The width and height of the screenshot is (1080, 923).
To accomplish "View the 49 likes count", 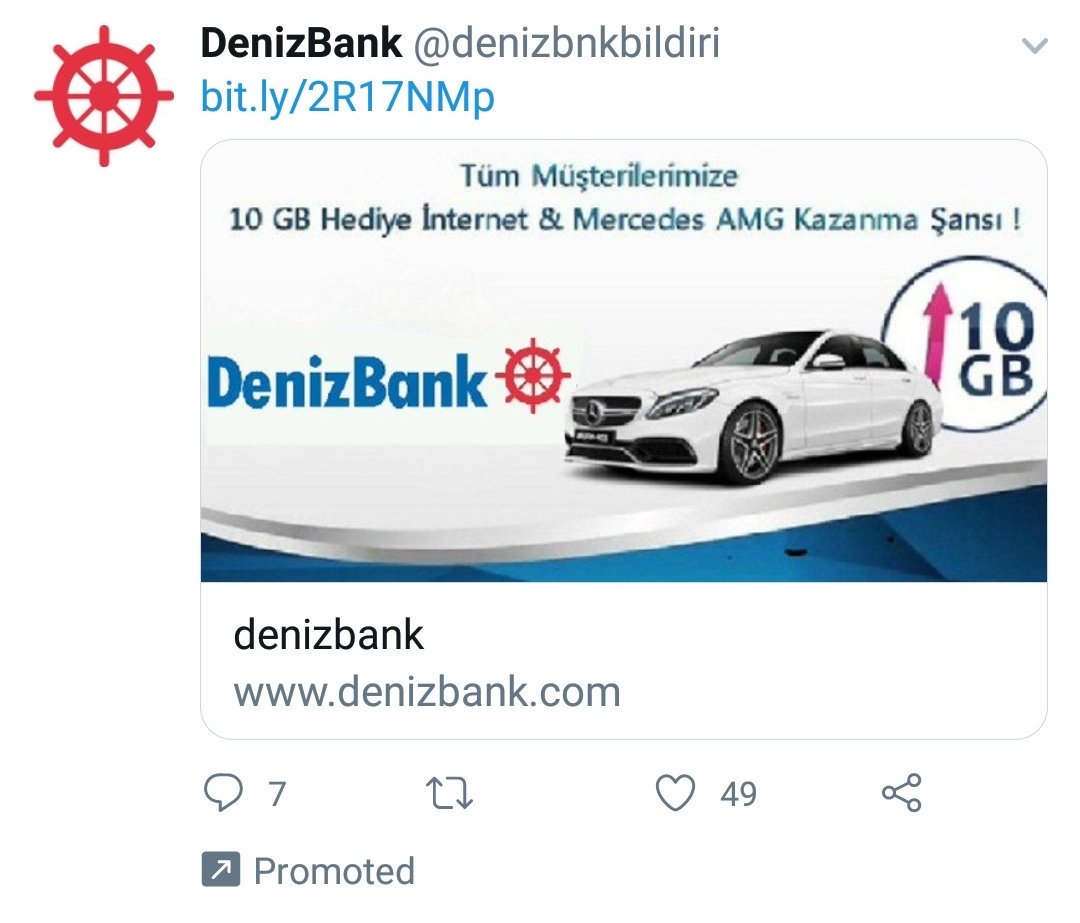I will coord(738,794).
